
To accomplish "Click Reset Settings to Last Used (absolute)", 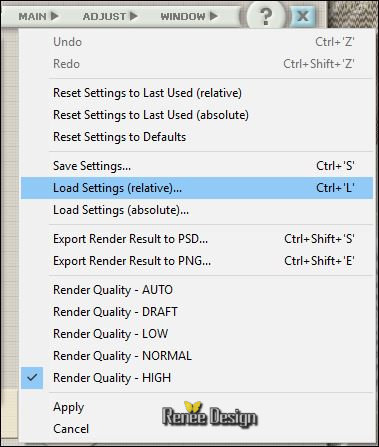I will coord(197,115).
